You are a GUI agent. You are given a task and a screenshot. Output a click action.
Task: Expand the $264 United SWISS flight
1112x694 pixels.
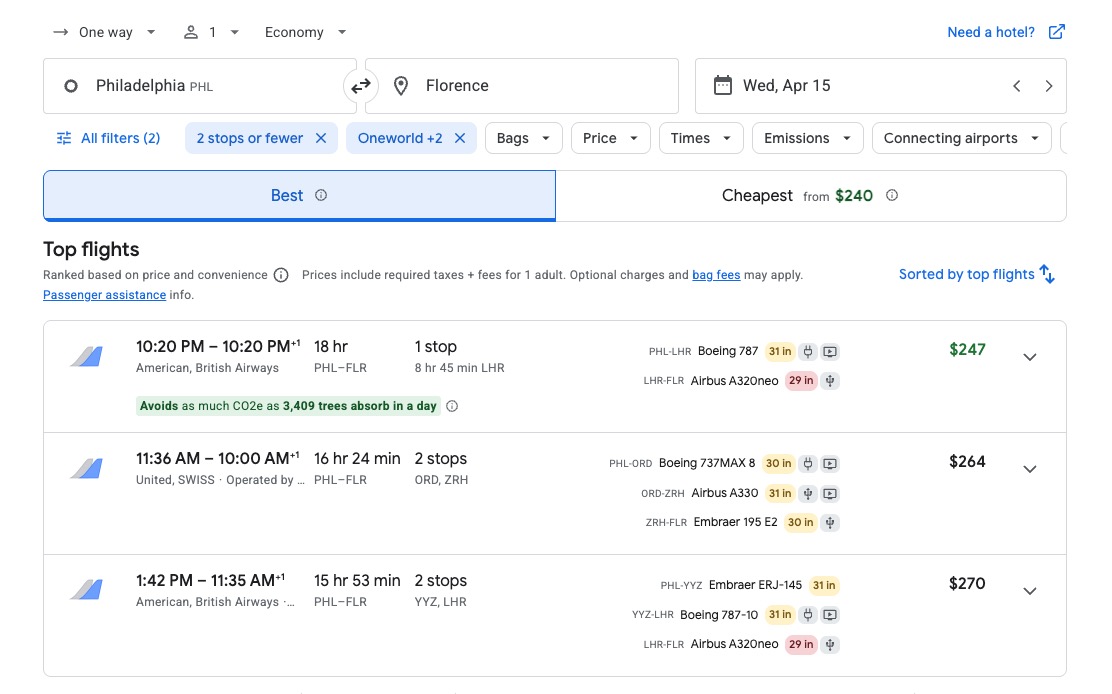[x=1029, y=469]
